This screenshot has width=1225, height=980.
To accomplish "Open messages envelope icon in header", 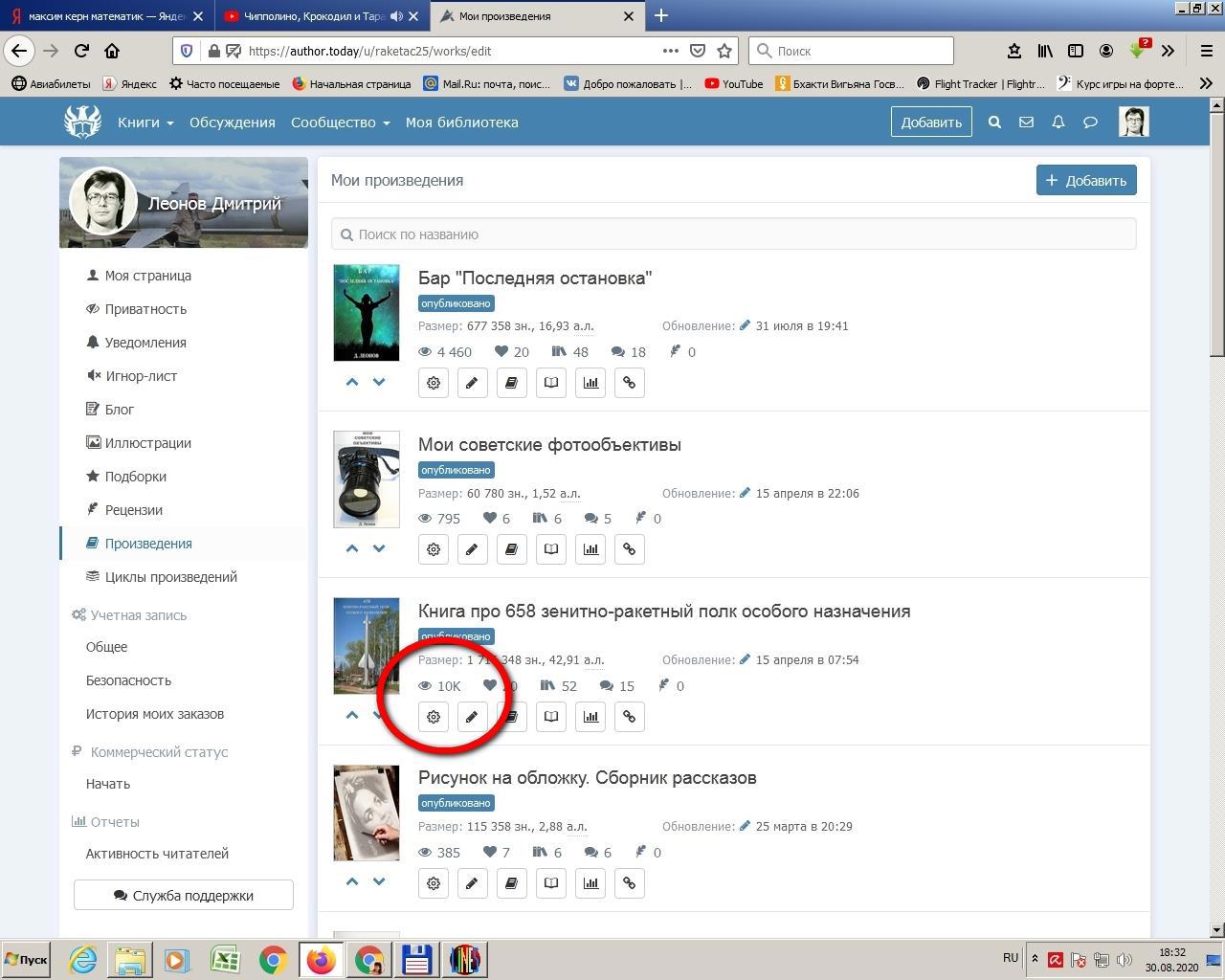I will (x=1026, y=122).
